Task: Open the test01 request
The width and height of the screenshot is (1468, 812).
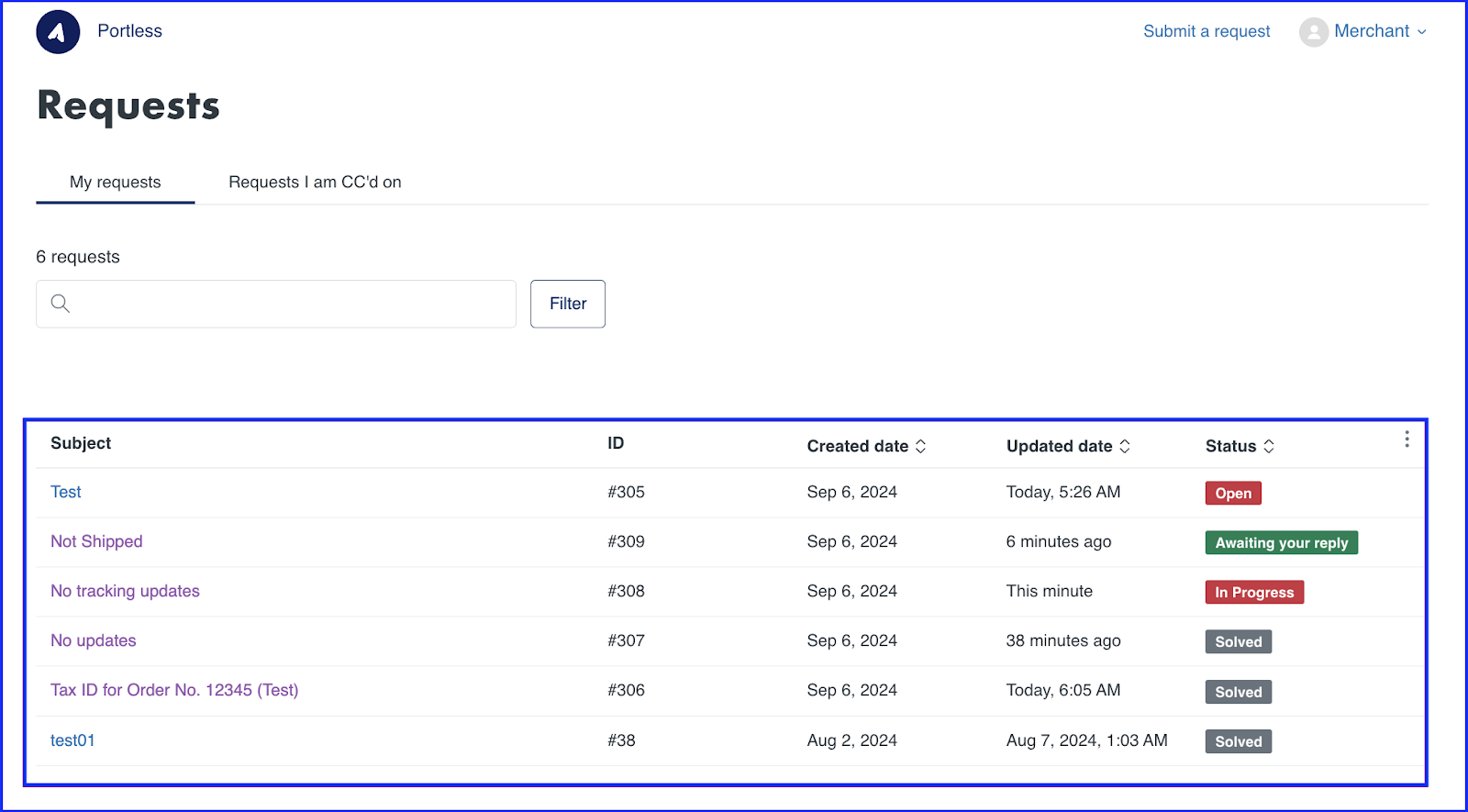Action: 72,740
